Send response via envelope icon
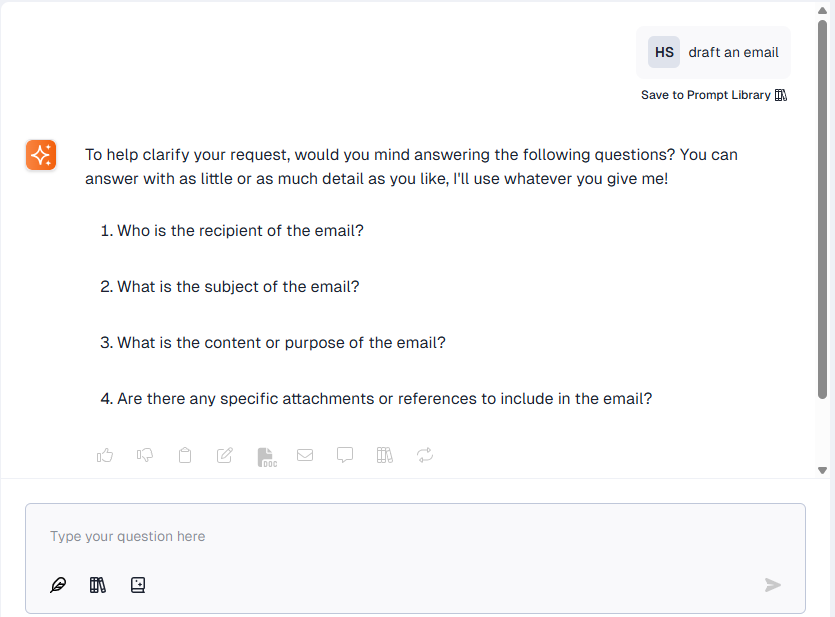835x617 pixels. click(305, 455)
